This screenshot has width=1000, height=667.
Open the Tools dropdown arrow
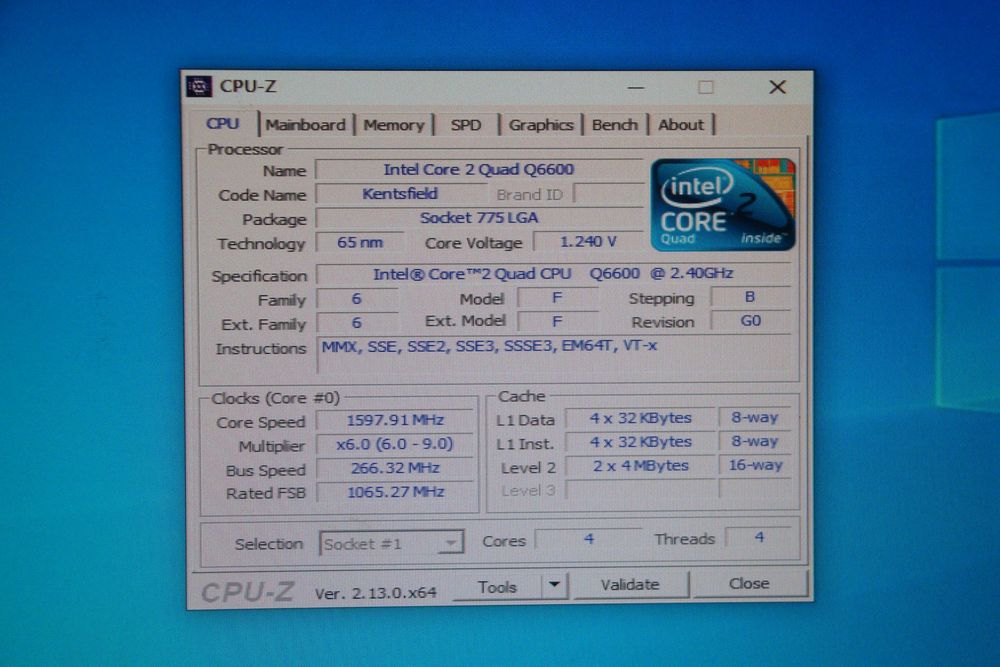click(554, 584)
